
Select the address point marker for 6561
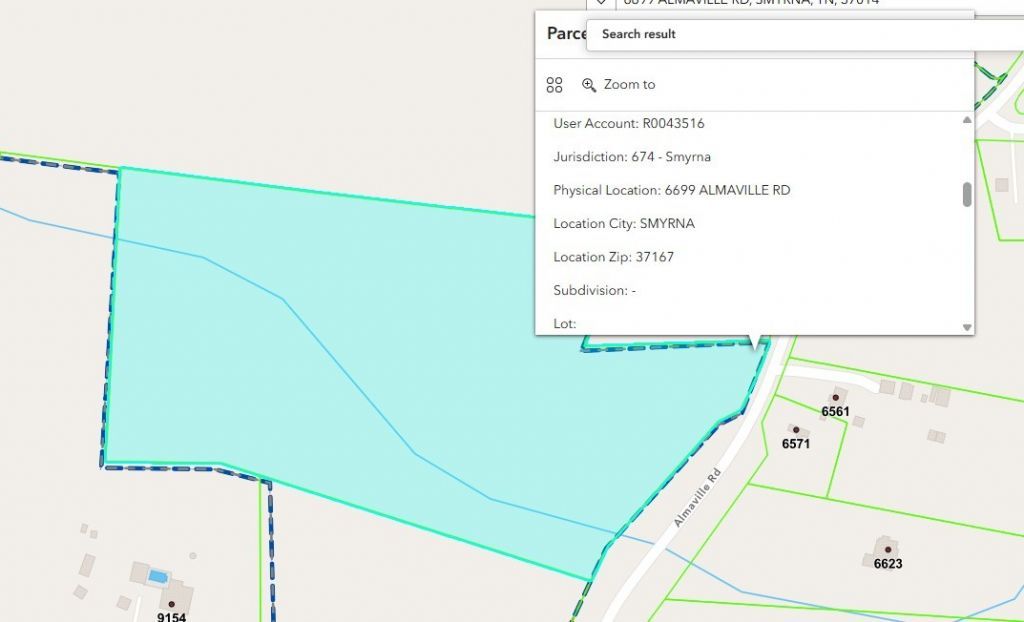[835, 397]
